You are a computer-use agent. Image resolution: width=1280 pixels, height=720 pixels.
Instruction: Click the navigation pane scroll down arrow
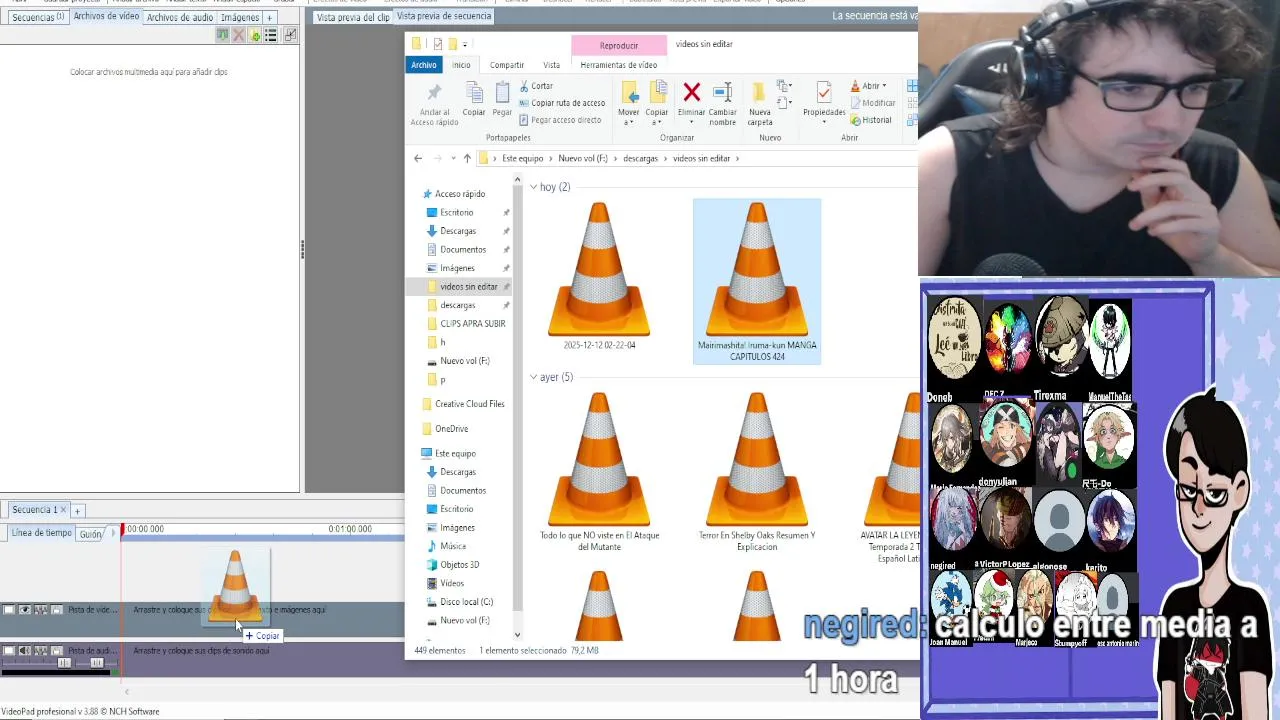(x=518, y=635)
